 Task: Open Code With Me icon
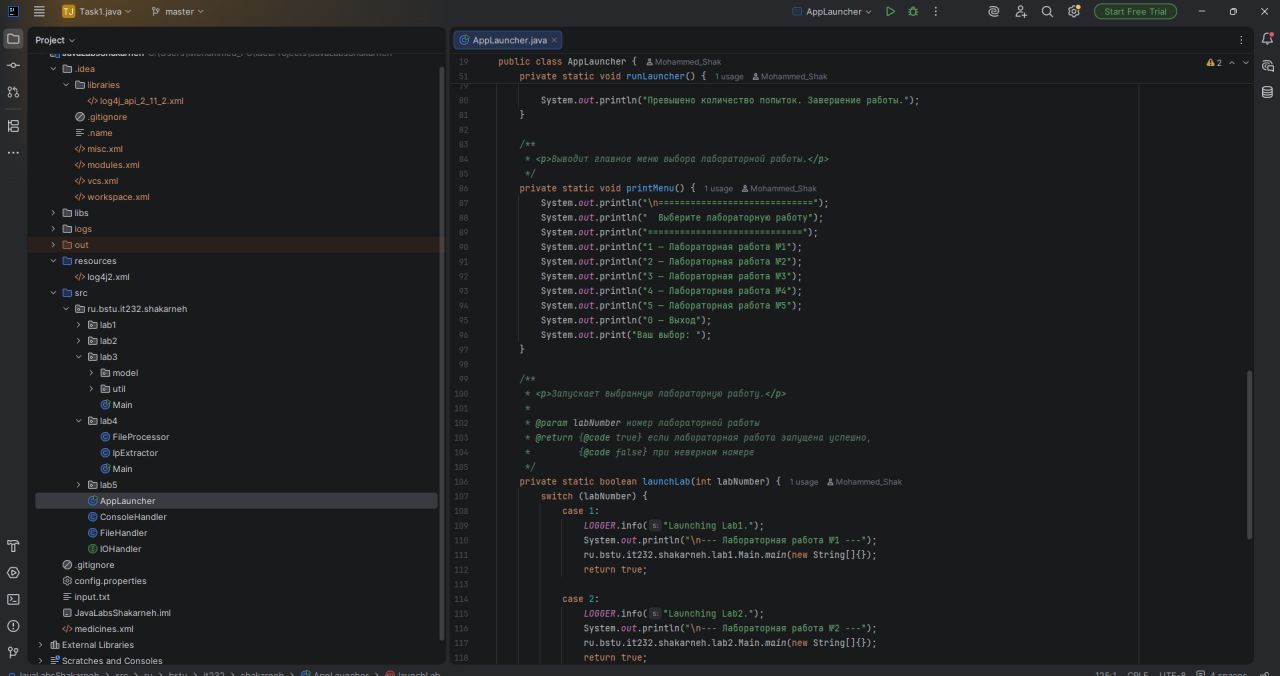click(1021, 12)
